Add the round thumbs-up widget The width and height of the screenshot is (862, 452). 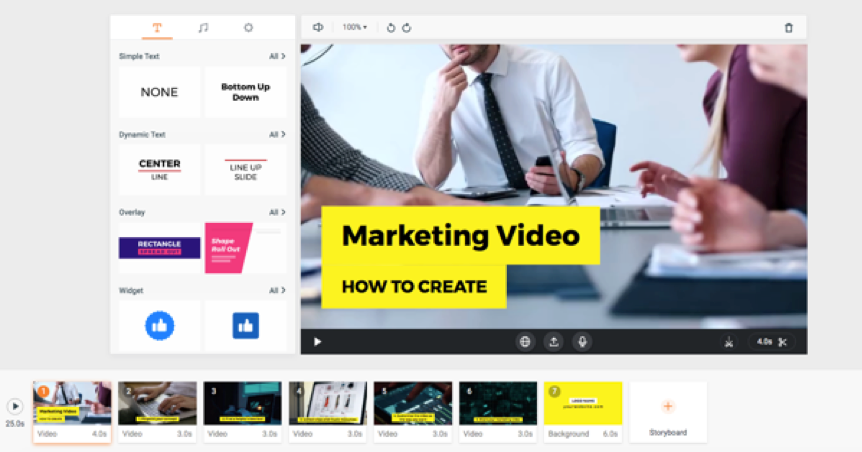coord(159,325)
